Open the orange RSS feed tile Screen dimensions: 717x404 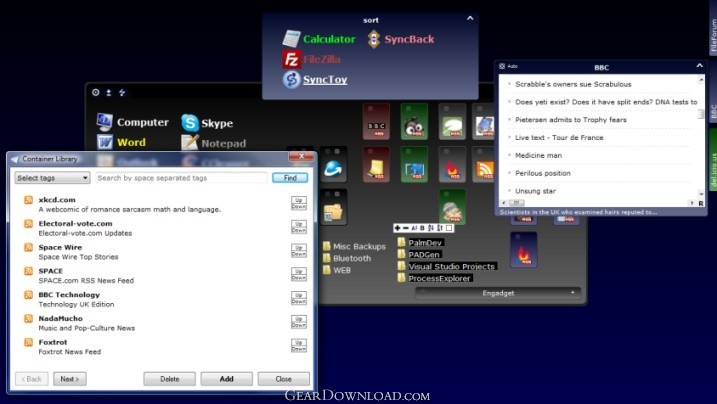pyautogui.click(x=484, y=165)
